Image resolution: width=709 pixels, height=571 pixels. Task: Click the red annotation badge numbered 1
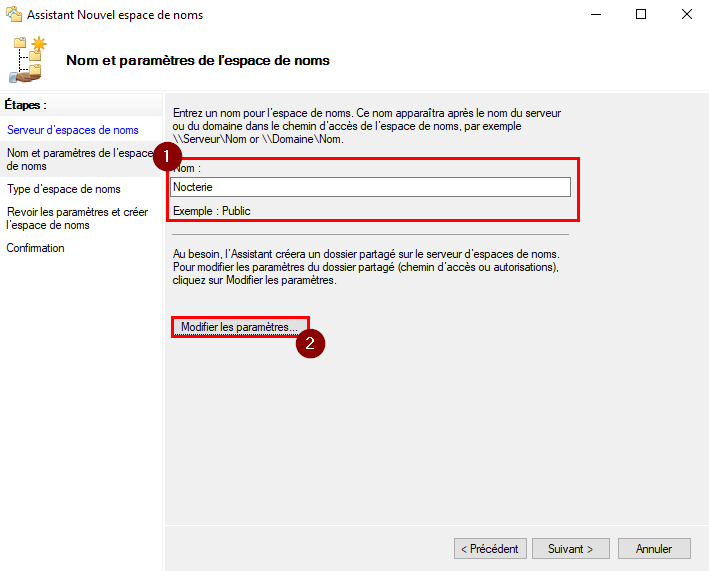point(167,156)
